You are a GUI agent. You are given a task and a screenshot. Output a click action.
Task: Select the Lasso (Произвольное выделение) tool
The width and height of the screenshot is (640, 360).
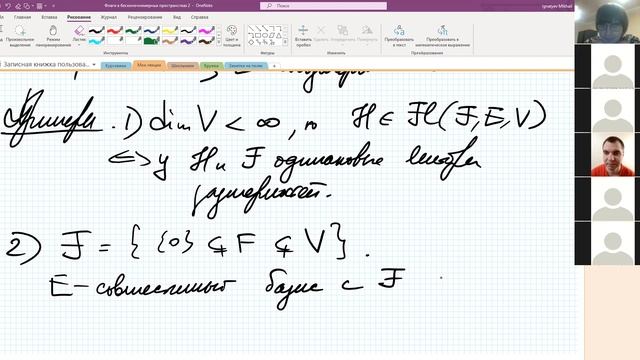point(20,36)
